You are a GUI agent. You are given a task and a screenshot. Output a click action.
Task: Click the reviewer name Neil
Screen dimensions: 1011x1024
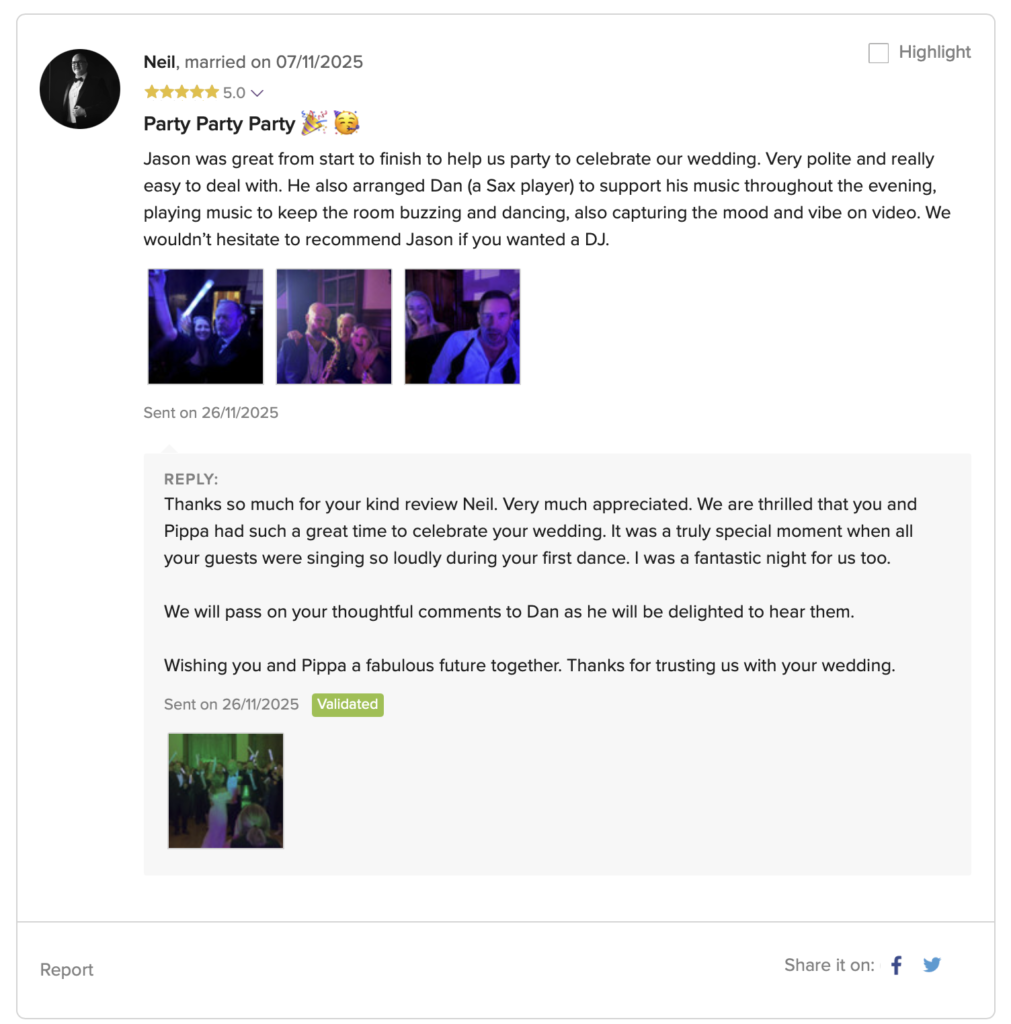159,62
